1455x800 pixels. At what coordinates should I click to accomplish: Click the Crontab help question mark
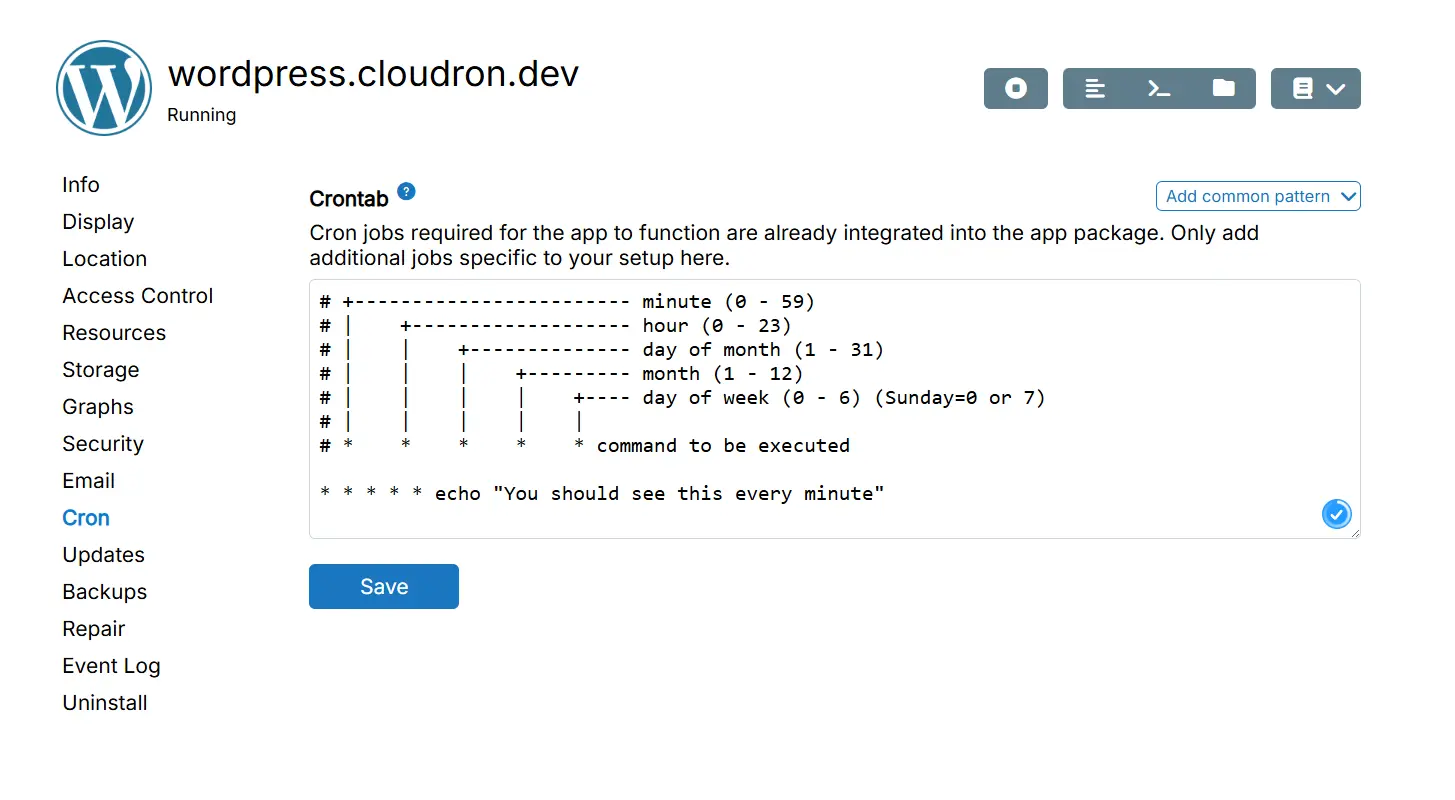pos(406,191)
